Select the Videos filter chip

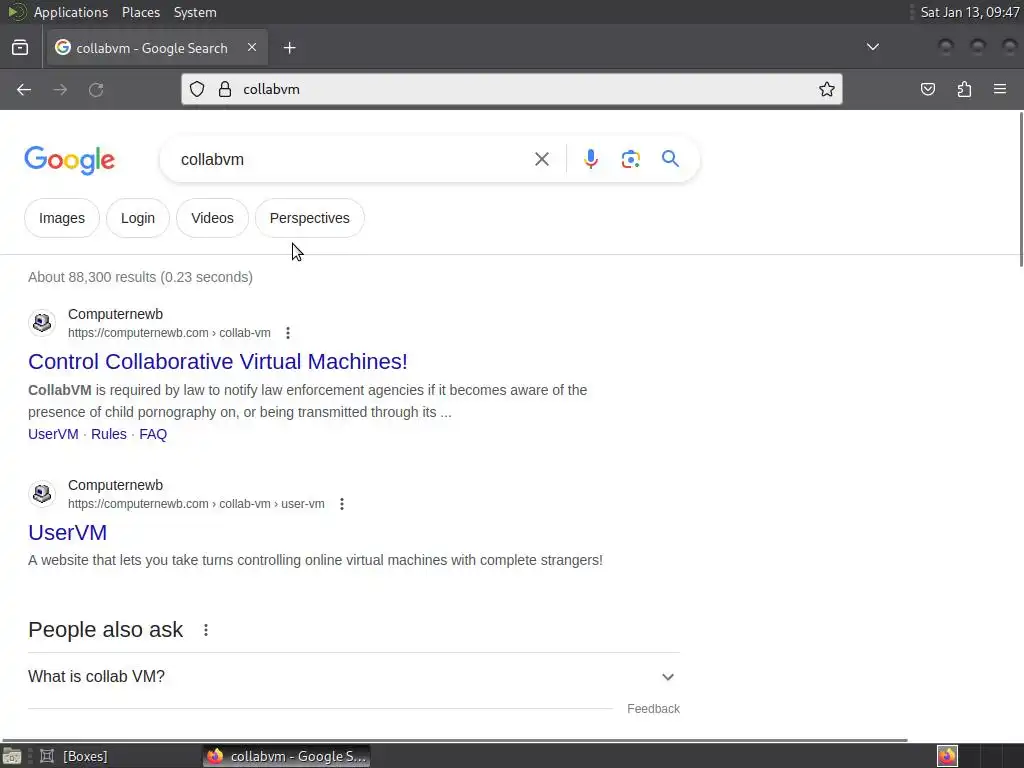tap(212, 218)
